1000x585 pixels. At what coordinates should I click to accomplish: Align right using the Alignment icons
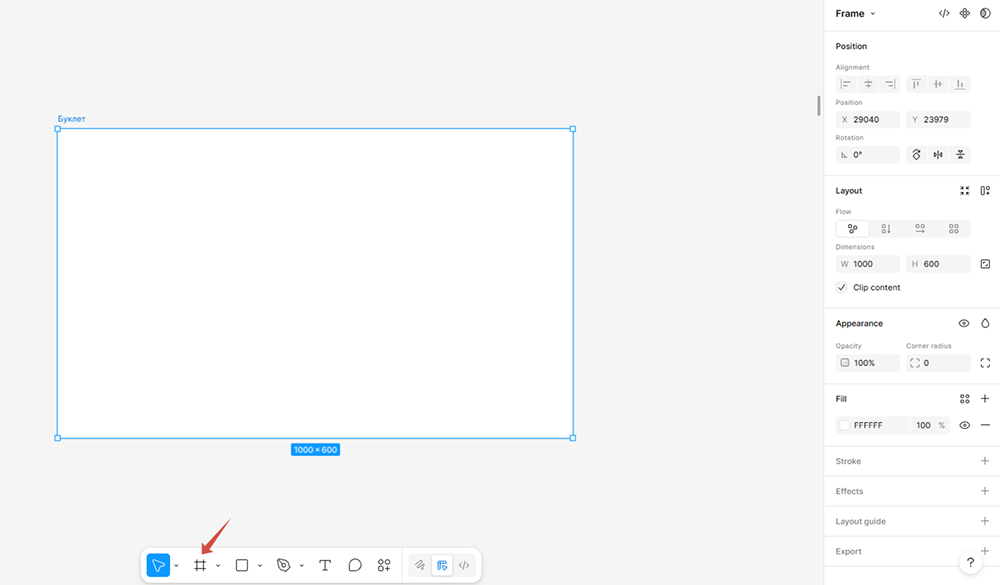(890, 84)
